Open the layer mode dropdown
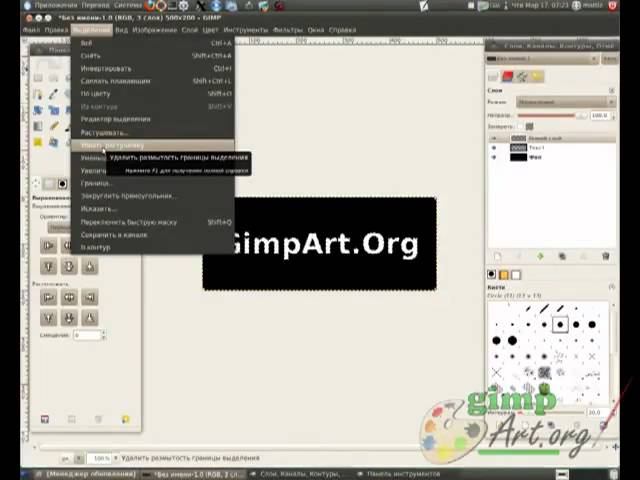The height and width of the screenshot is (480, 640). [566, 102]
